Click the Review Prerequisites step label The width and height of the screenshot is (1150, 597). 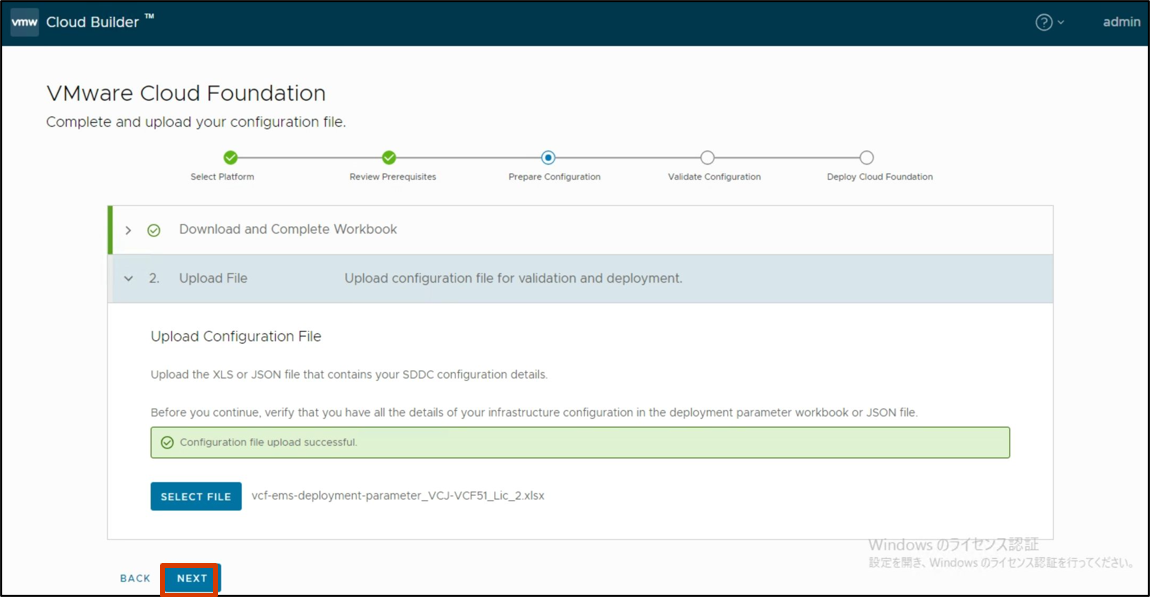click(392, 177)
